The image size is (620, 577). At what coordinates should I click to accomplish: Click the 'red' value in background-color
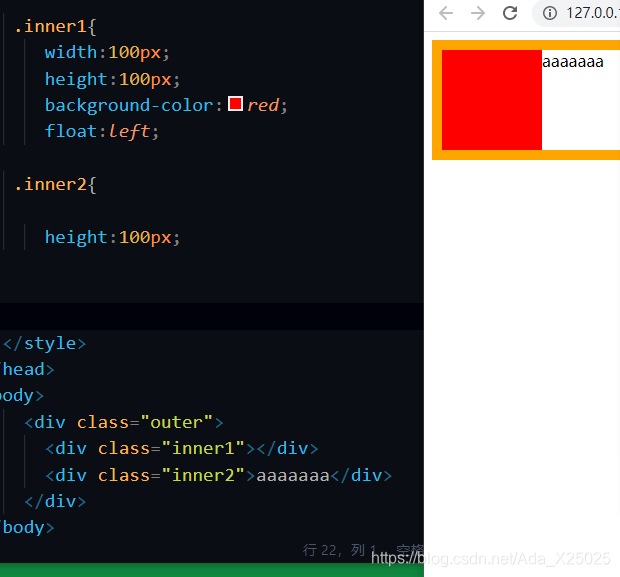click(x=263, y=105)
